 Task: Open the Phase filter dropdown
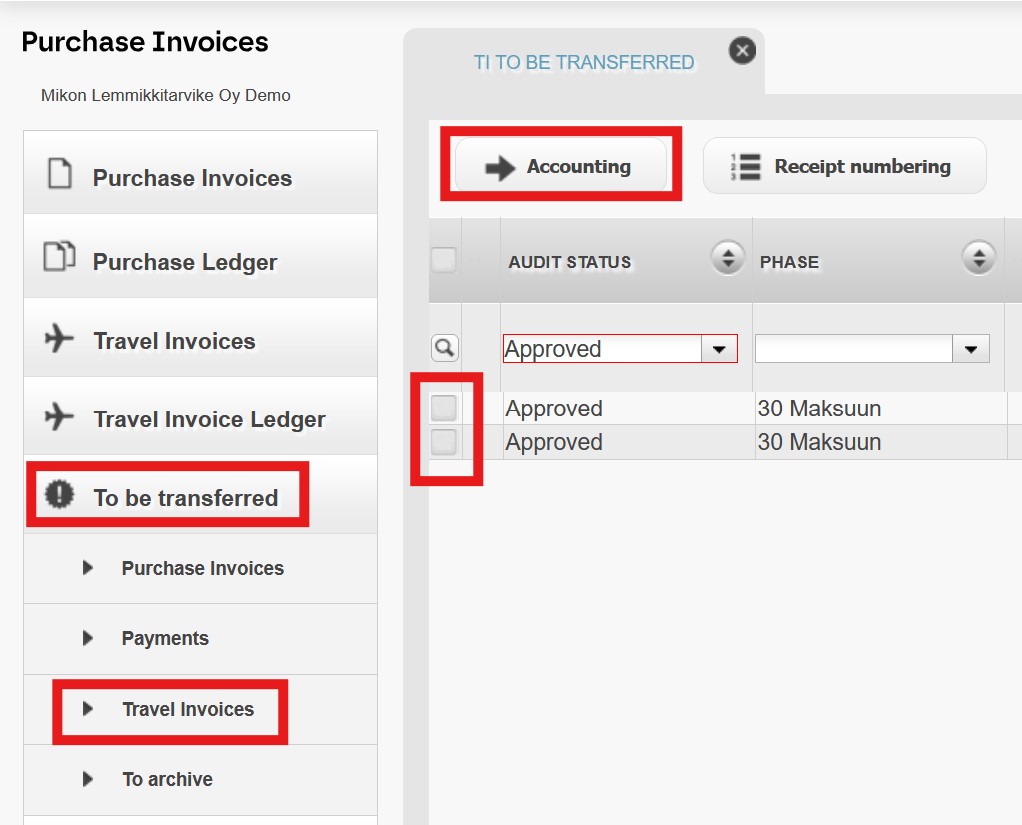[971, 349]
